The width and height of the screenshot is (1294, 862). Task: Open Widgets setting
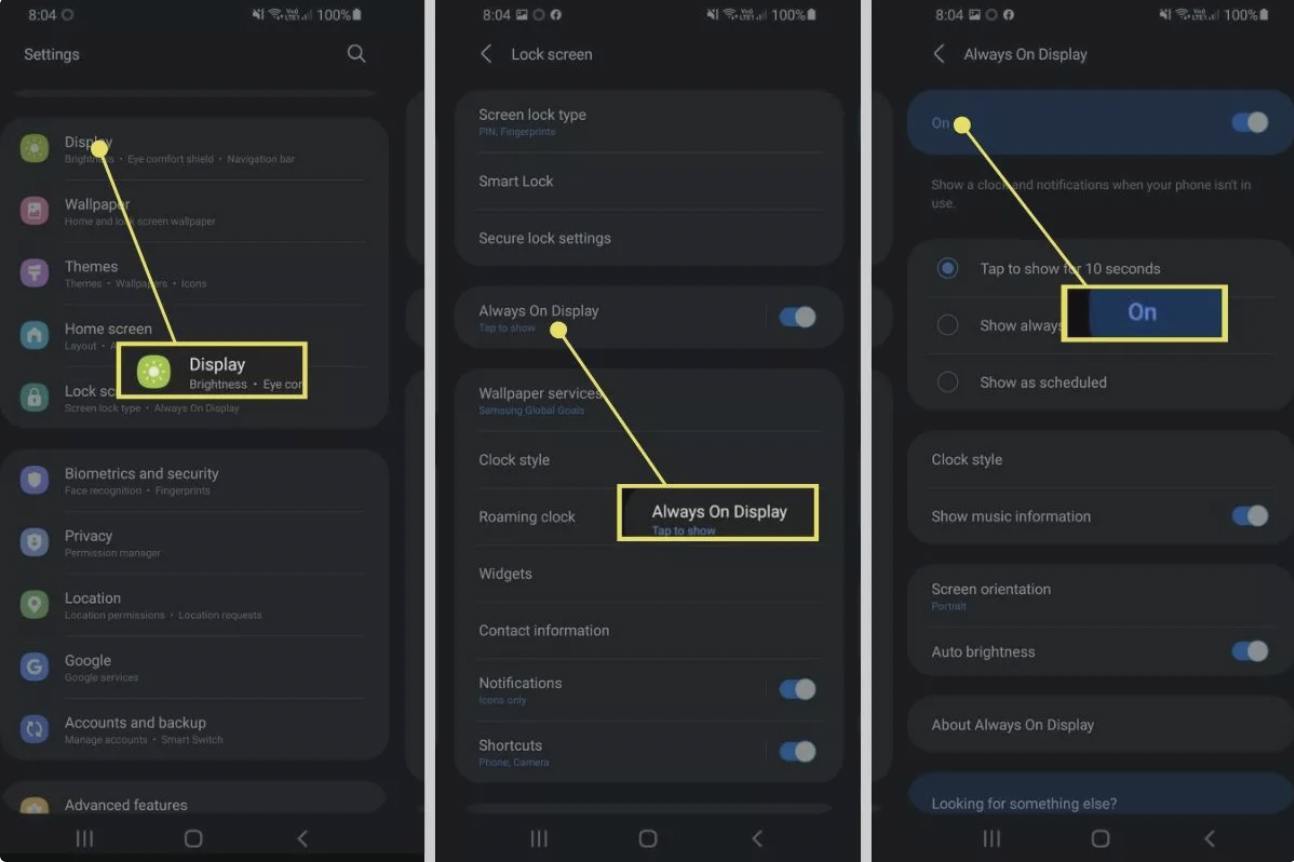648,574
